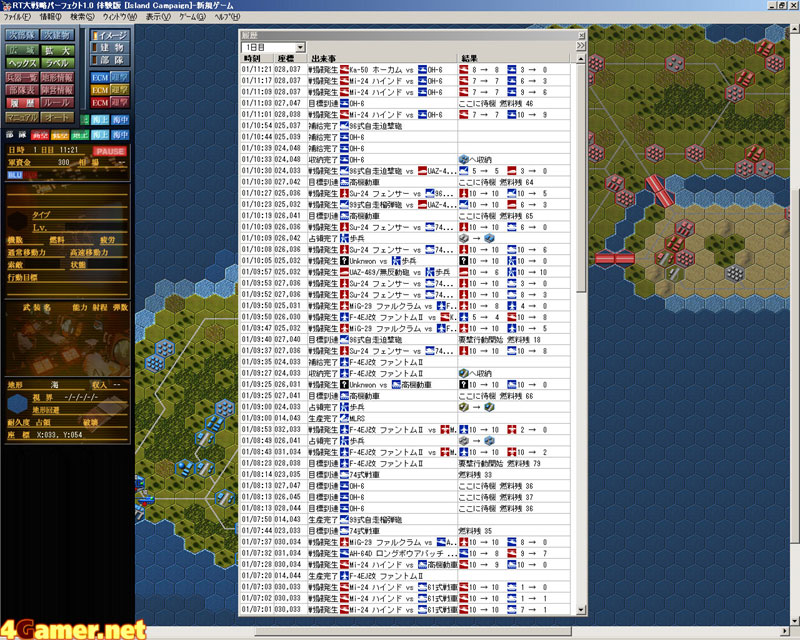The width and height of the screenshot is (800, 640).
Task: Select the 01/07:50 生産完了 99式自走榴弾砲 row
Action: point(406,520)
